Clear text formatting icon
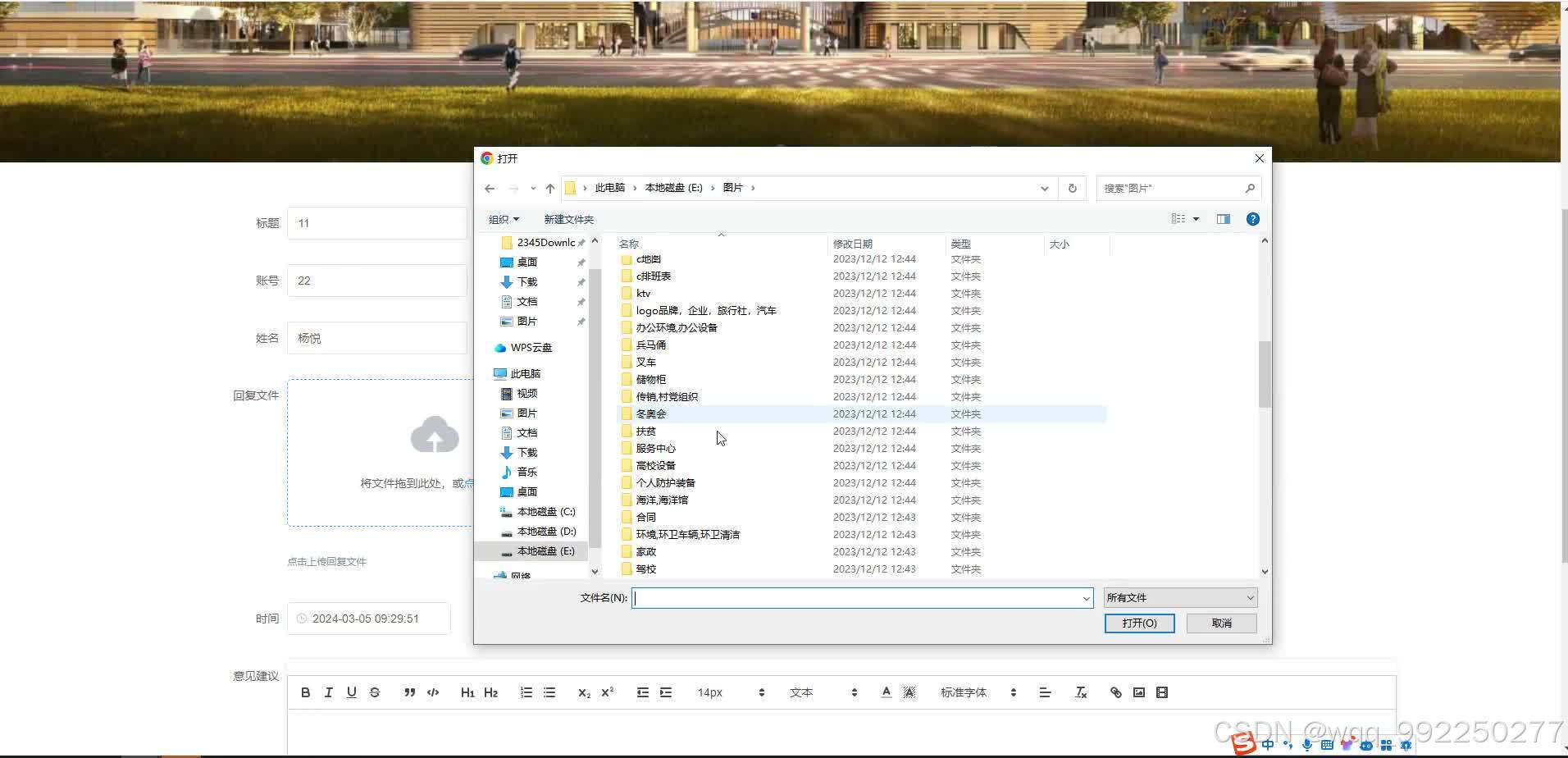The image size is (1568, 758). click(1081, 692)
